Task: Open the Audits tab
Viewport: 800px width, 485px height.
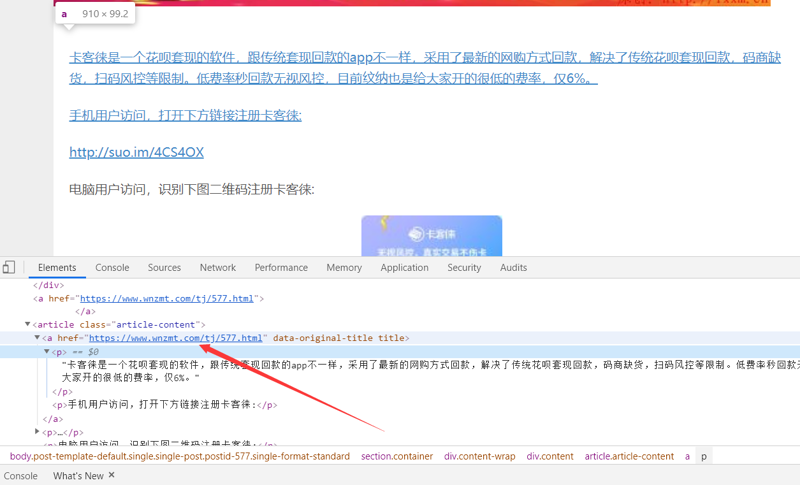Action: tap(513, 267)
